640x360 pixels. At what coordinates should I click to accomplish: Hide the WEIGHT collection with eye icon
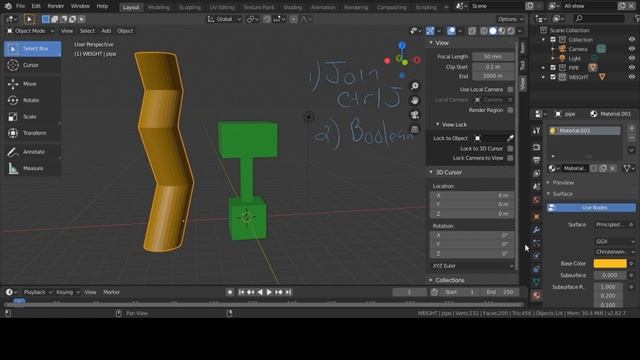point(631,77)
